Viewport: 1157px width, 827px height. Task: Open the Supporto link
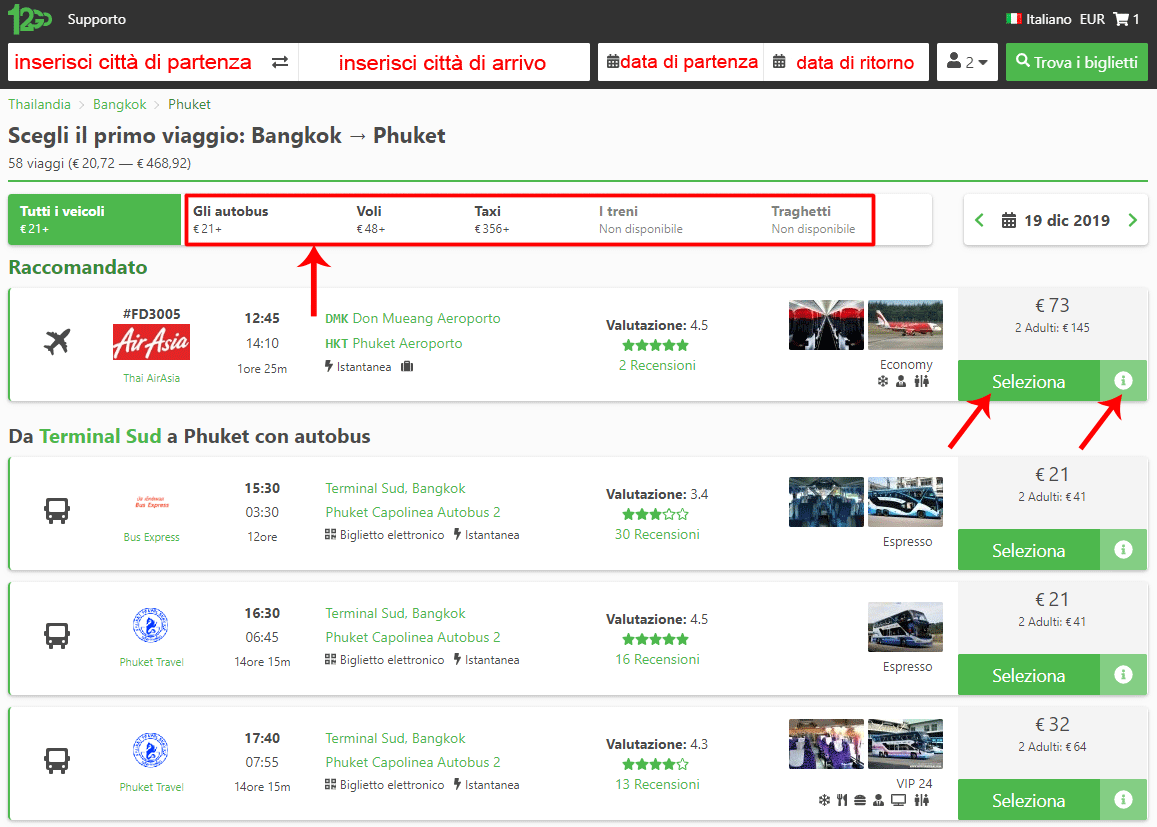(97, 19)
